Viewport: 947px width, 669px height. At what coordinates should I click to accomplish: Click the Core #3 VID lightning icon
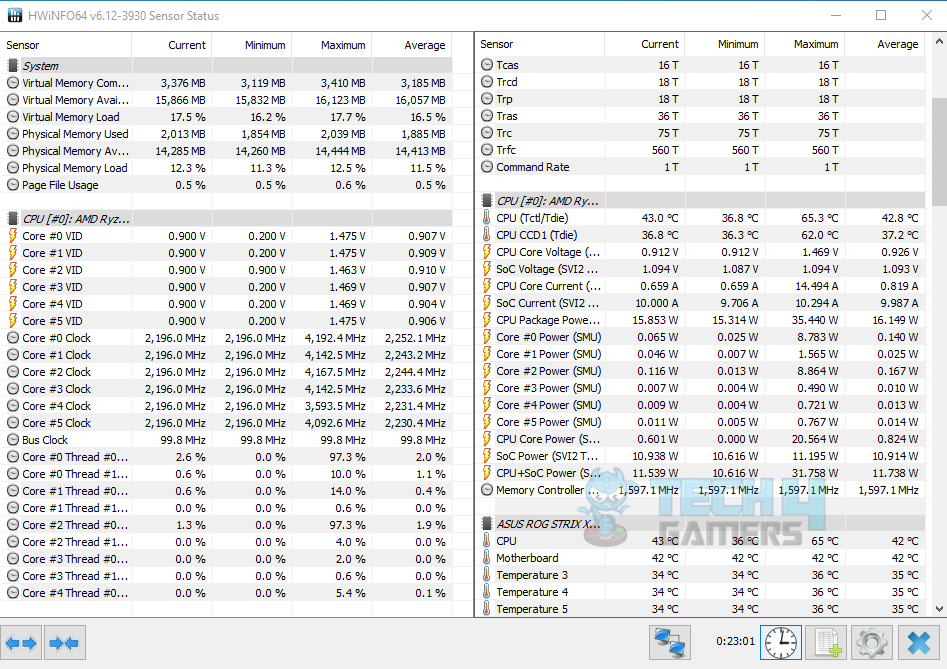pyautogui.click(x=13, y=287)
